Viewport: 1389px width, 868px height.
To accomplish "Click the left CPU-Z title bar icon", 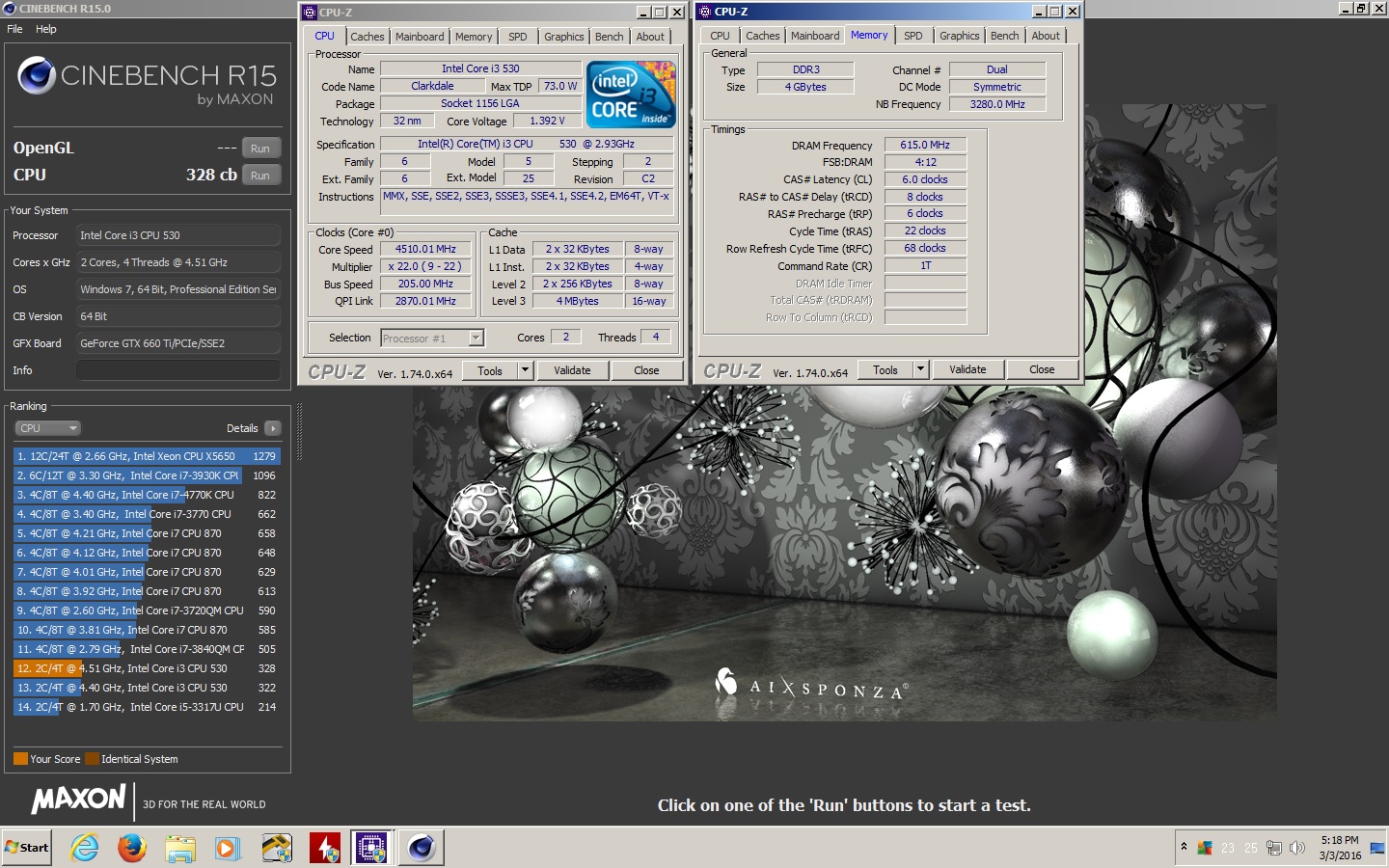I will pos(310,13).
